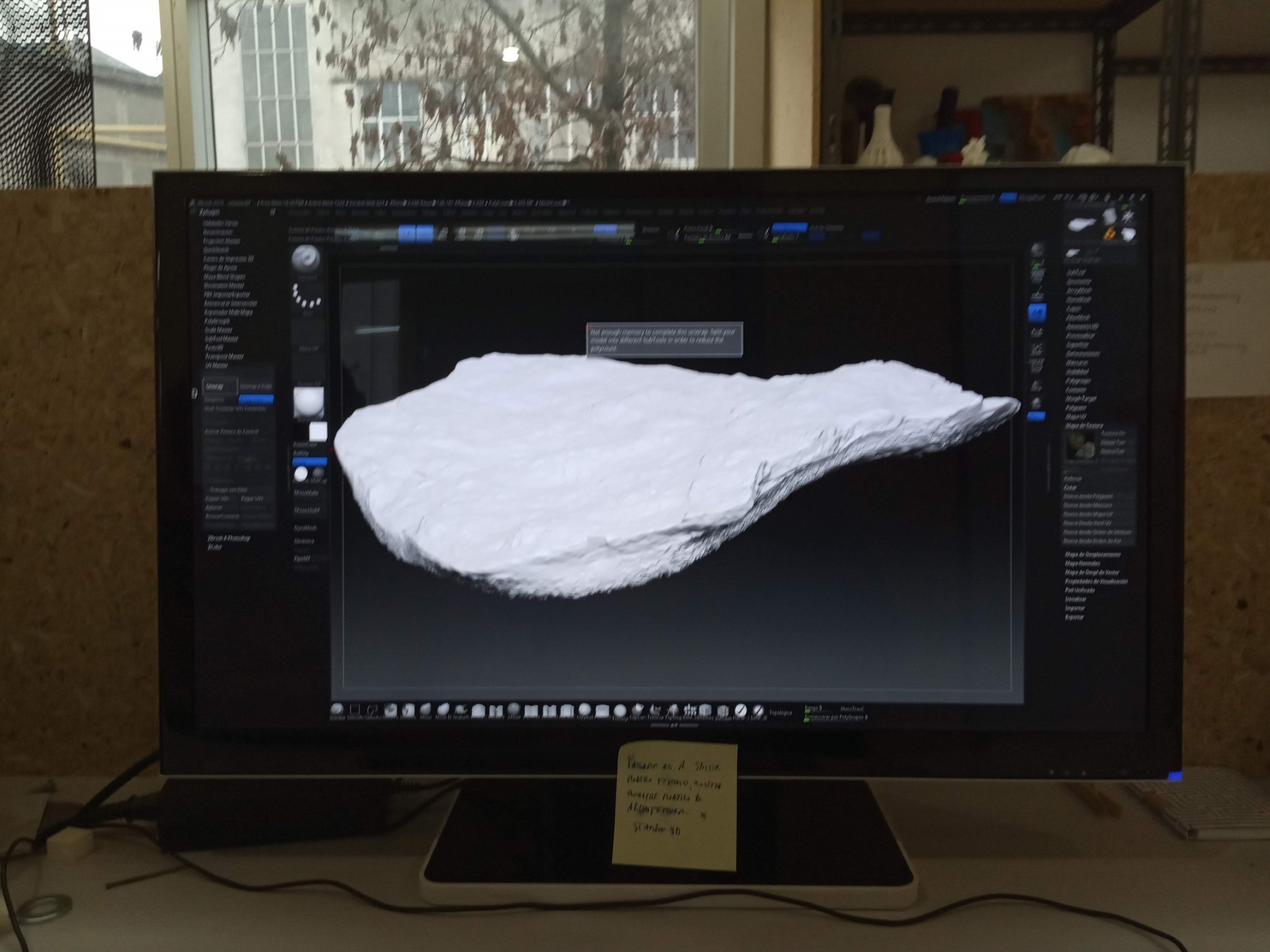Expand Propiedades de Visualización subpalette

click(x=1096, y=581)
